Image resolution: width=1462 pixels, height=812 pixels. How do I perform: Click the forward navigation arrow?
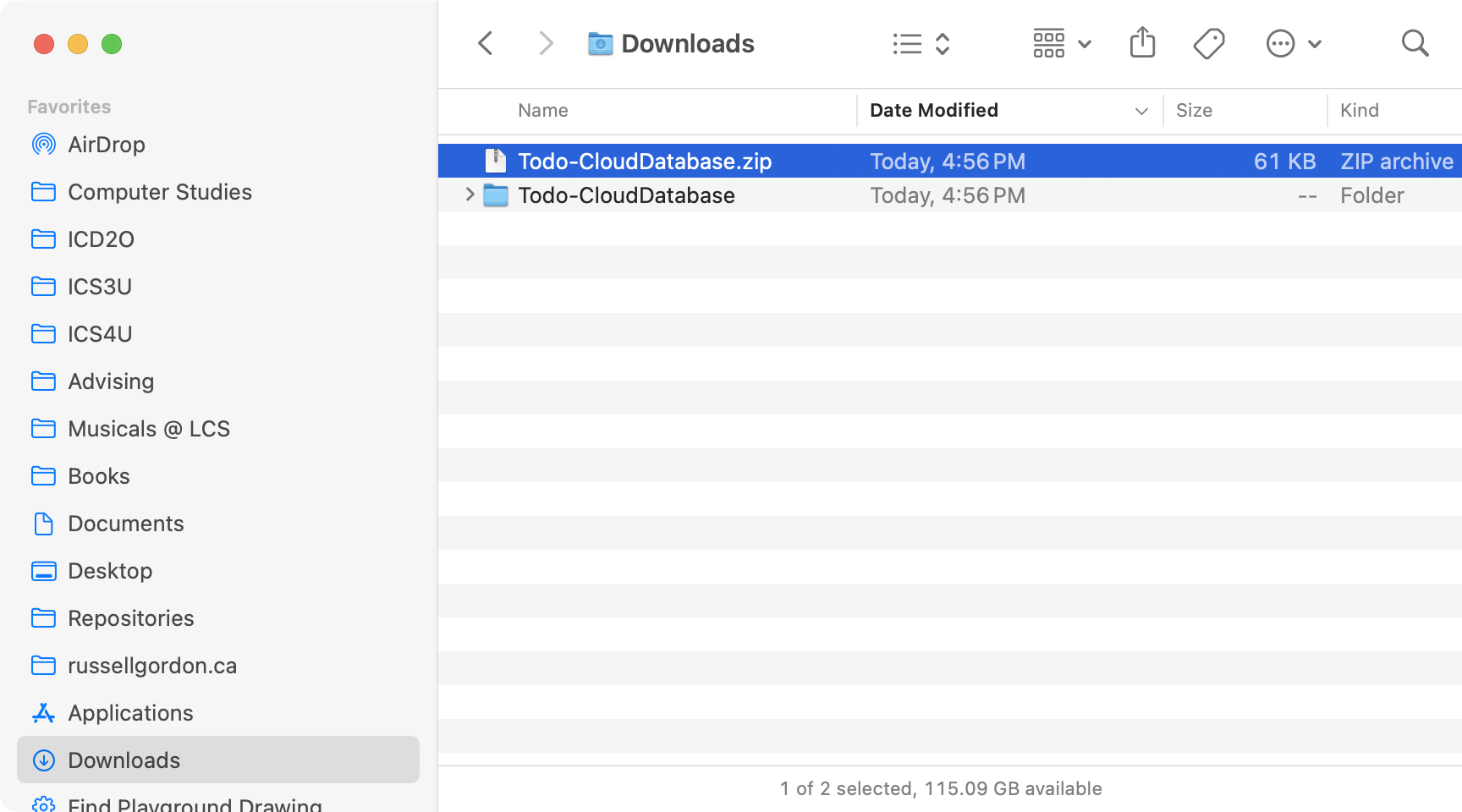[x=545, y=43]
